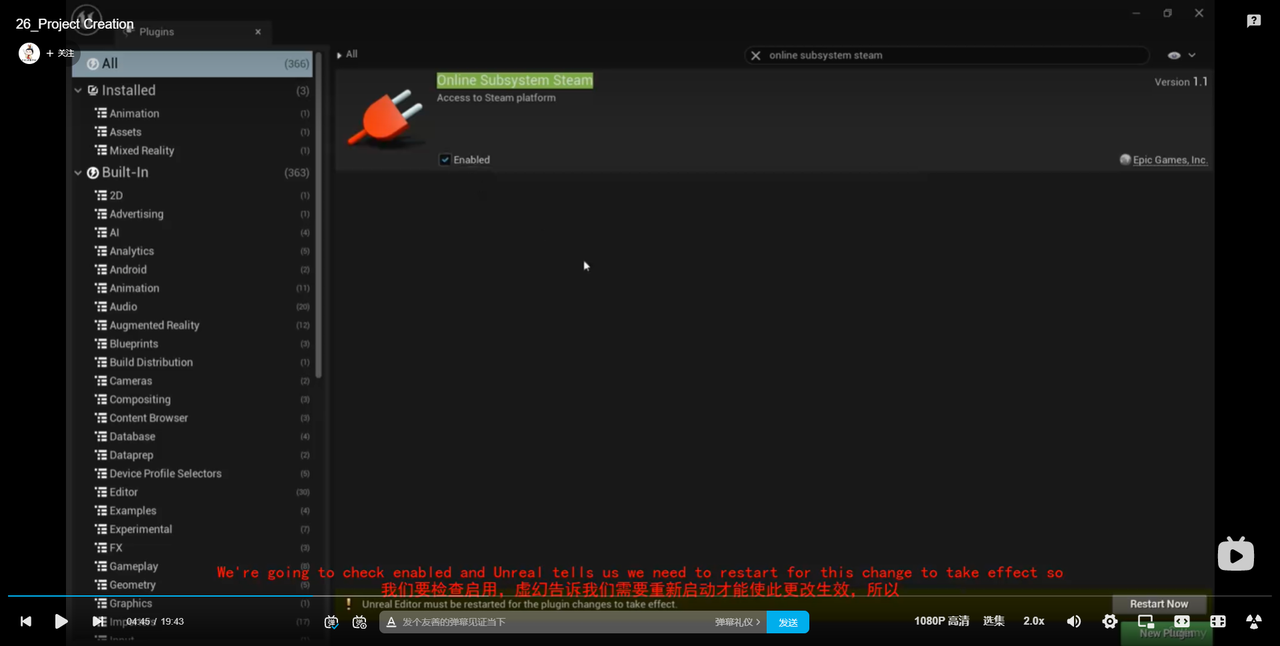
Task: Enter web fullscreen mode
Action: click(x=1218, y=621)
